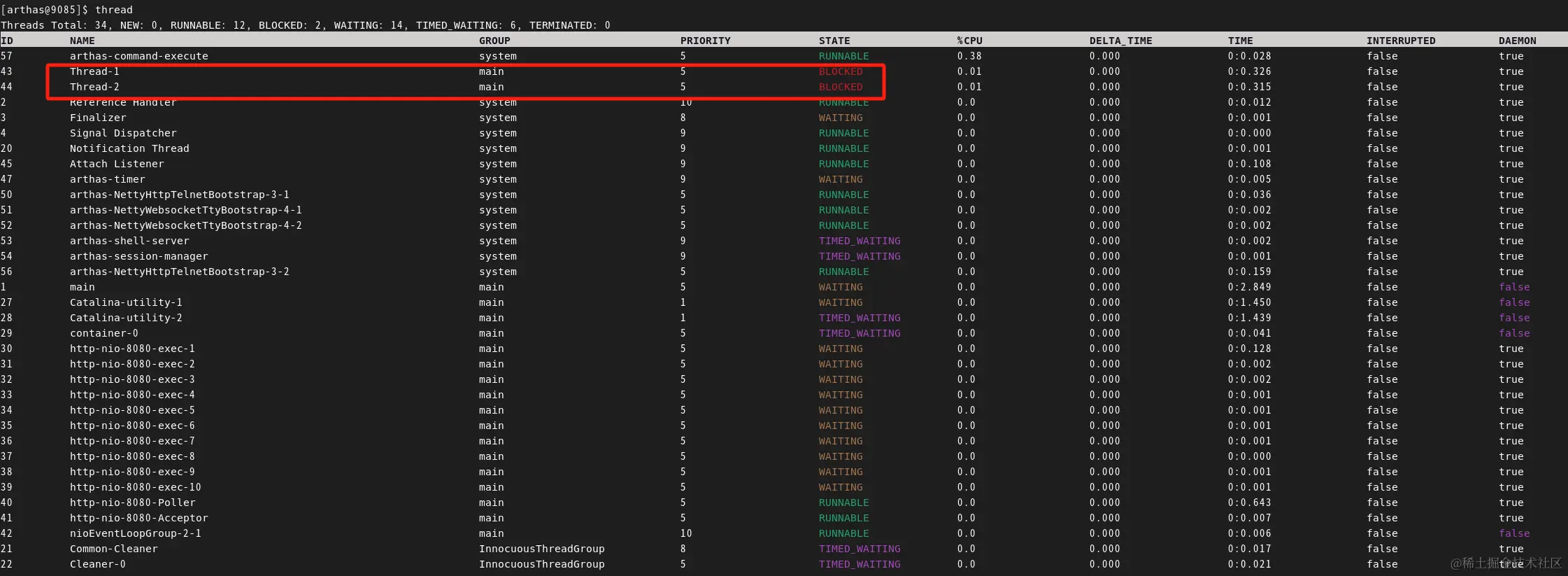Screen dimensions: 1568x576
Task: Click the NAME column header
Action: point(83,41)
